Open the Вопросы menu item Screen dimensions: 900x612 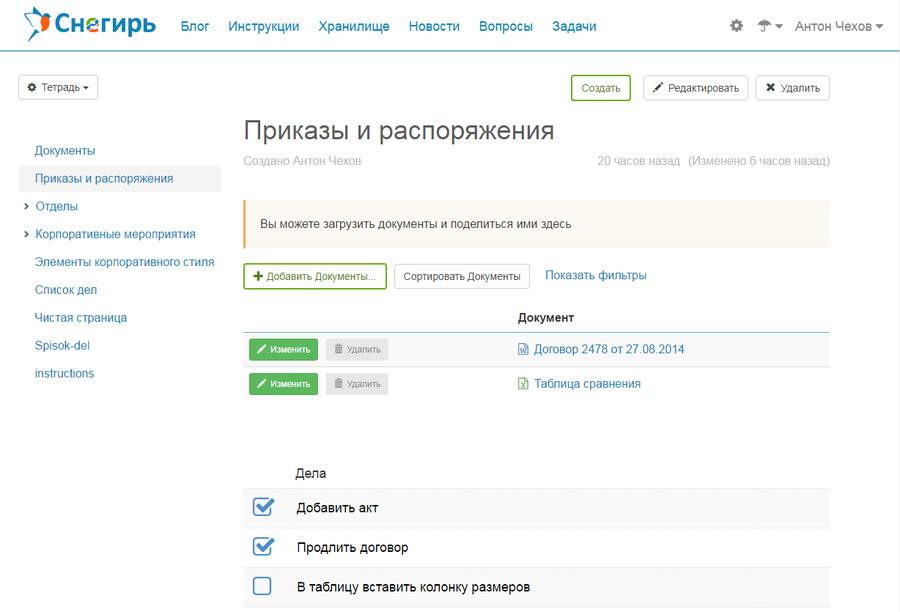pos(506,26)
